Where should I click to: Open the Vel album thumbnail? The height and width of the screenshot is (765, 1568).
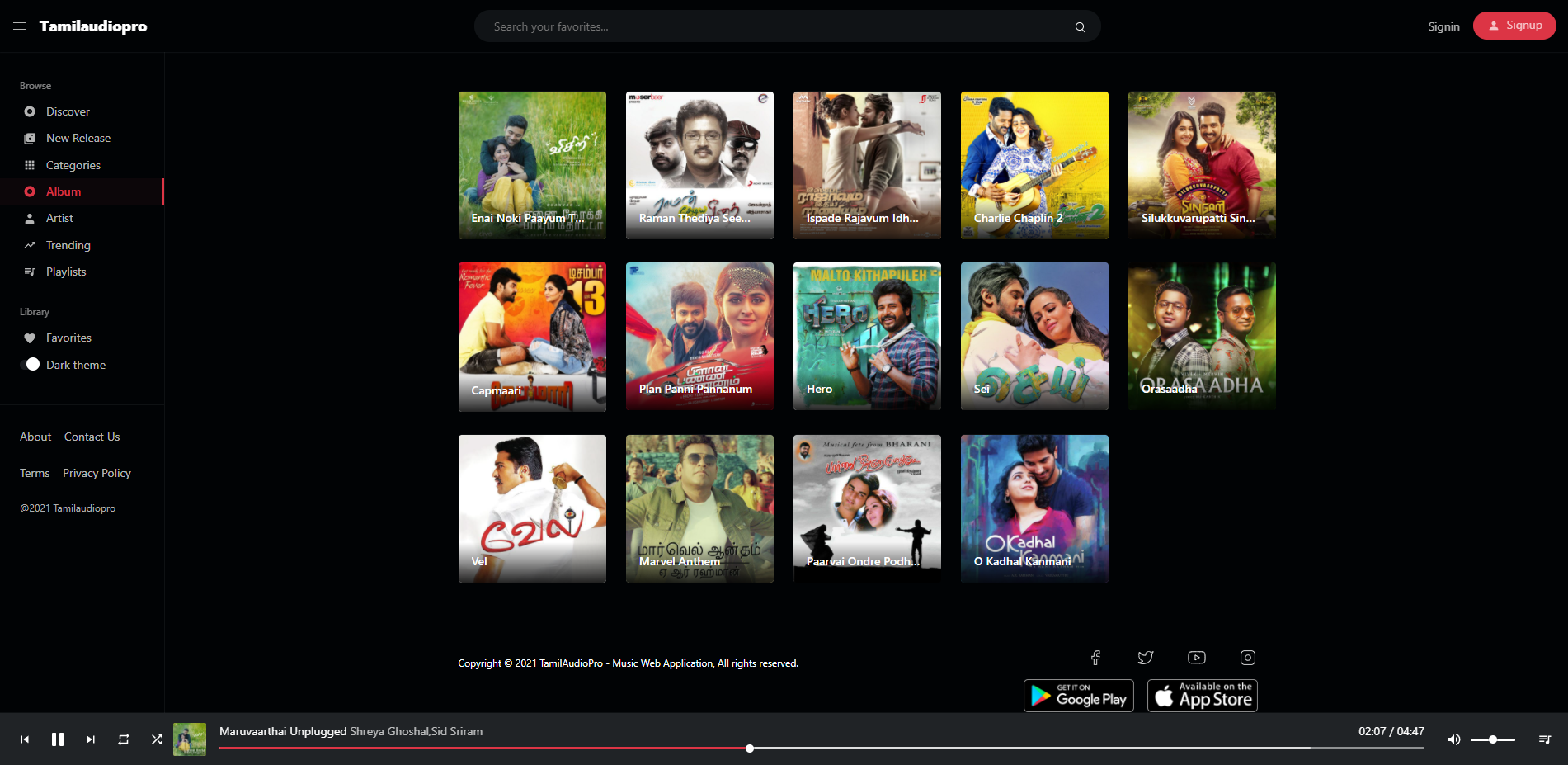[532, 508]
